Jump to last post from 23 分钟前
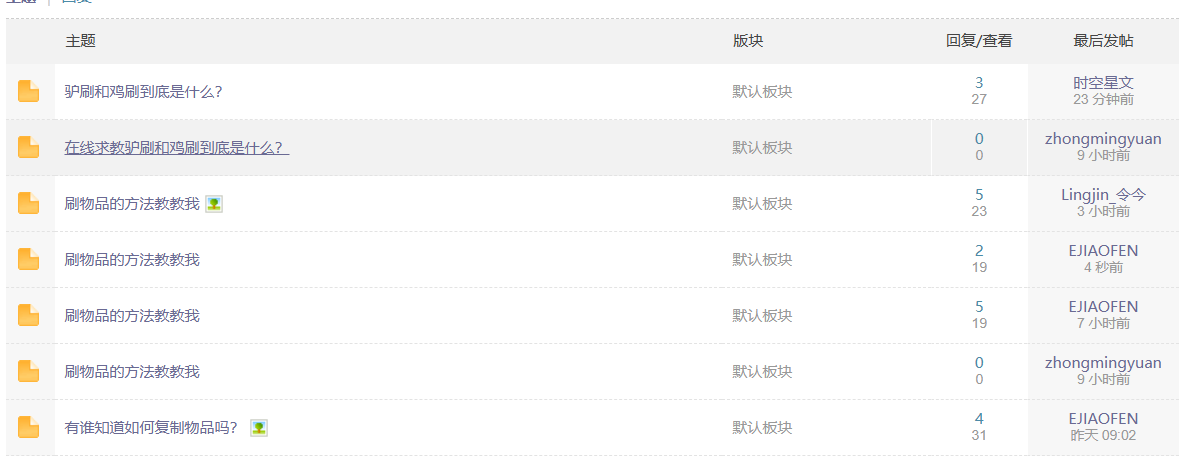 pyautogui.click(x=1103, y=99)
